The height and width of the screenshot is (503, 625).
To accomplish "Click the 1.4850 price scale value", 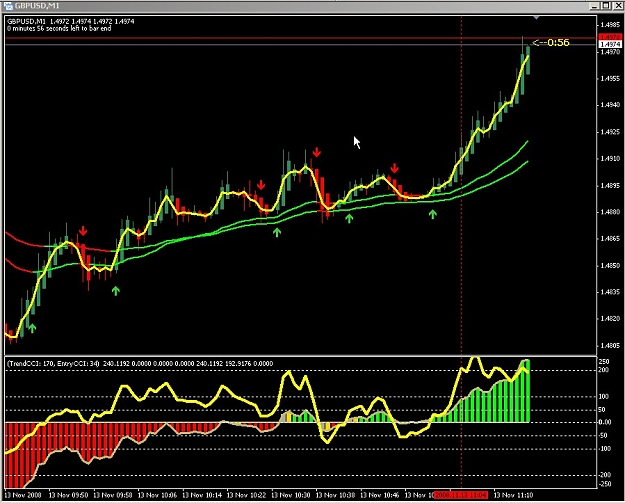I will coord(610,265).
